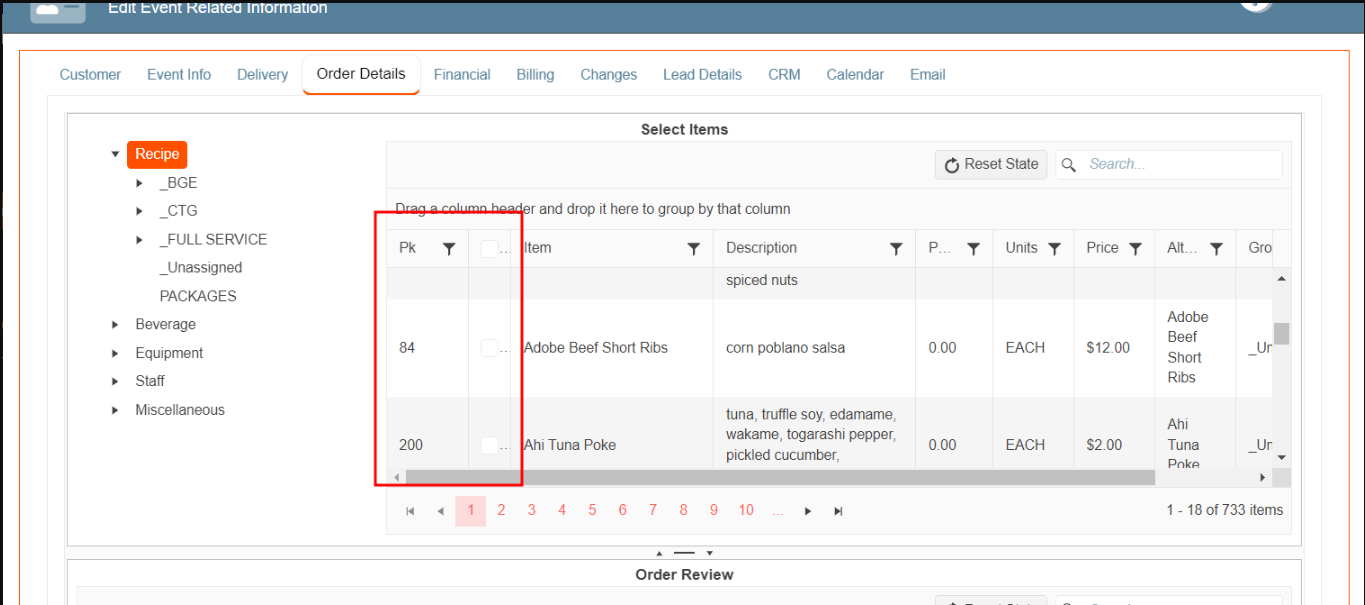
Task: Click the Description column filter icon
Action: tap(896, 249)
